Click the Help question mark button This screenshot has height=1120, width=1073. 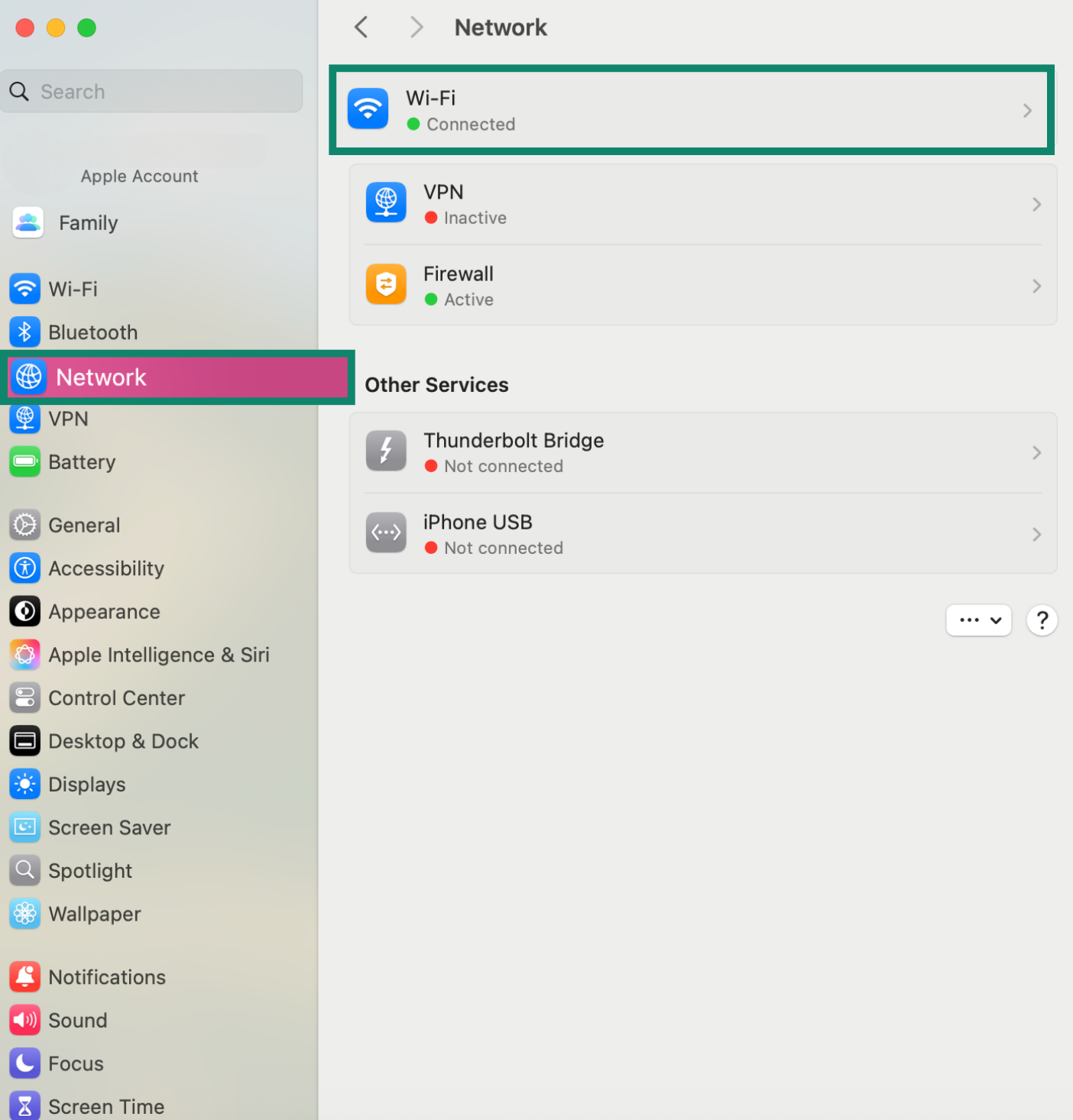click(1042, 620)
